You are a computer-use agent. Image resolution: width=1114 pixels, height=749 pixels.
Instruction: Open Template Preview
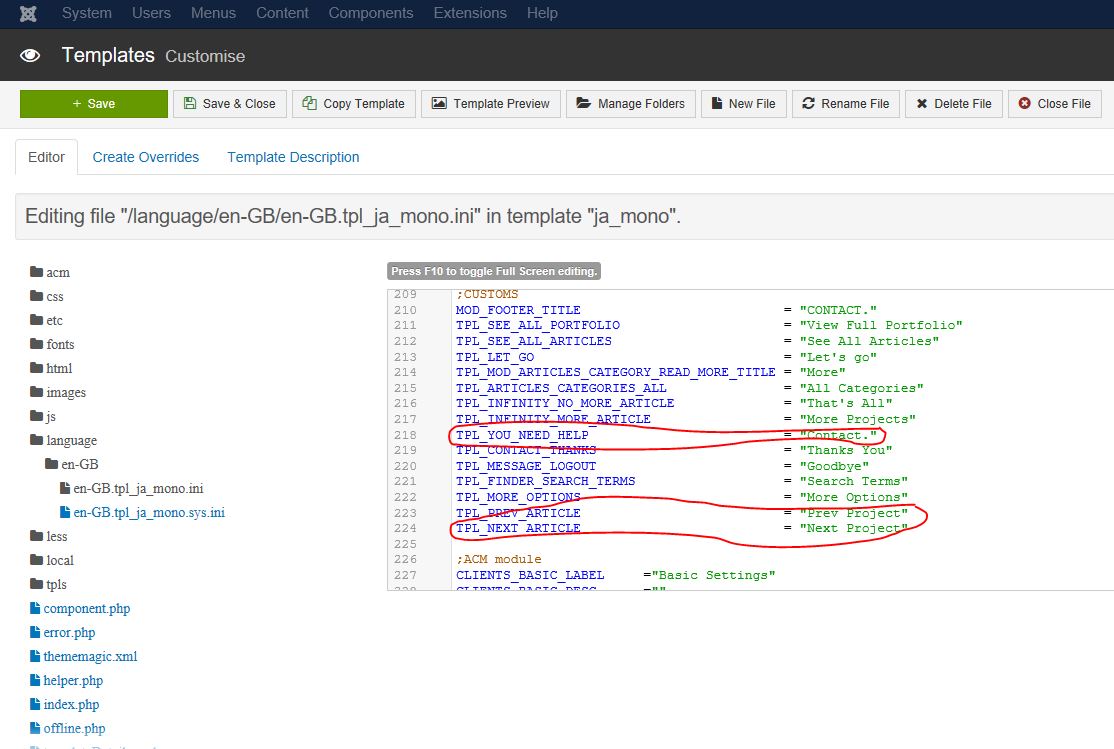point(490,104)
